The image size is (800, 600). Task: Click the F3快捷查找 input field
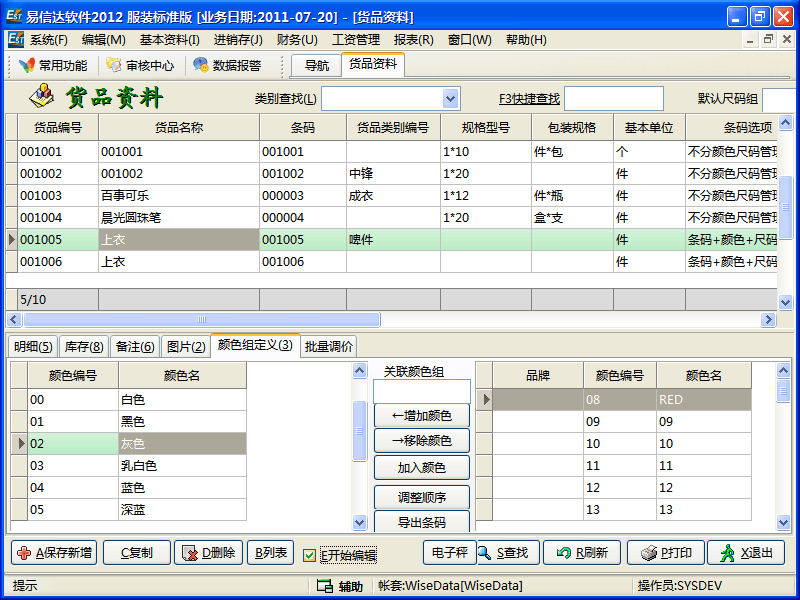pos(613,99)
